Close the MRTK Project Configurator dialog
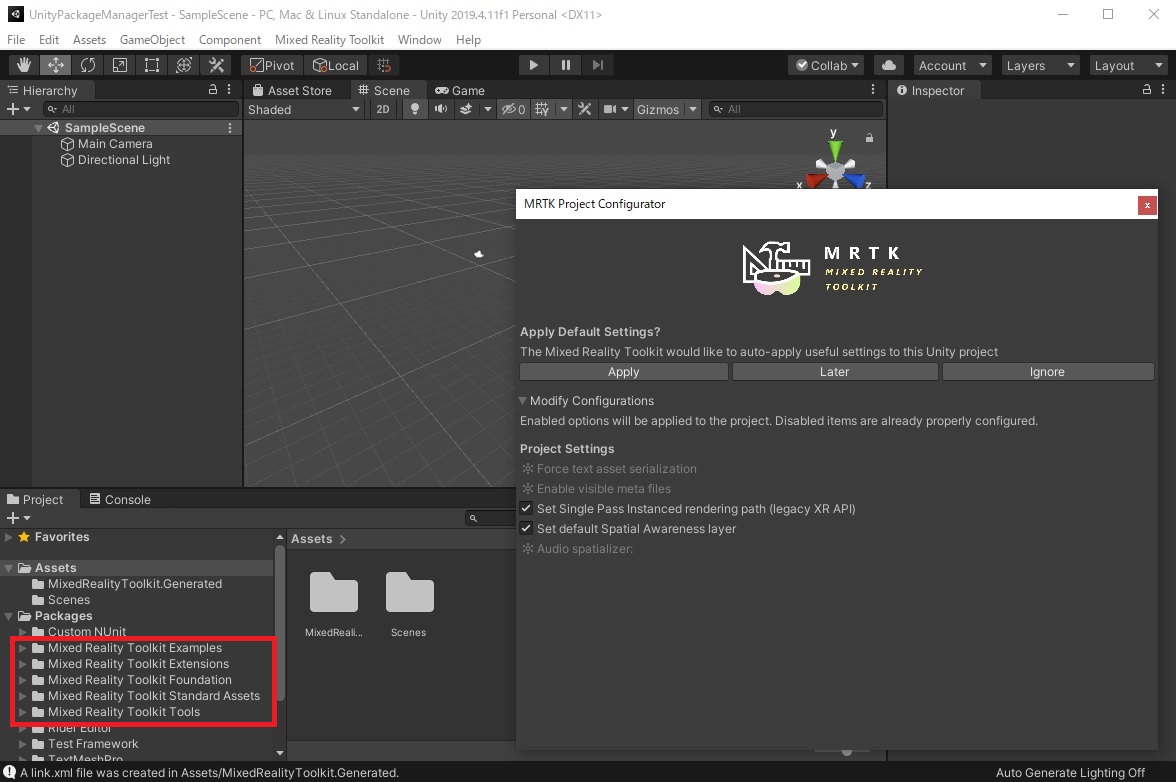1176x782 pixels. pos(1147,205)
